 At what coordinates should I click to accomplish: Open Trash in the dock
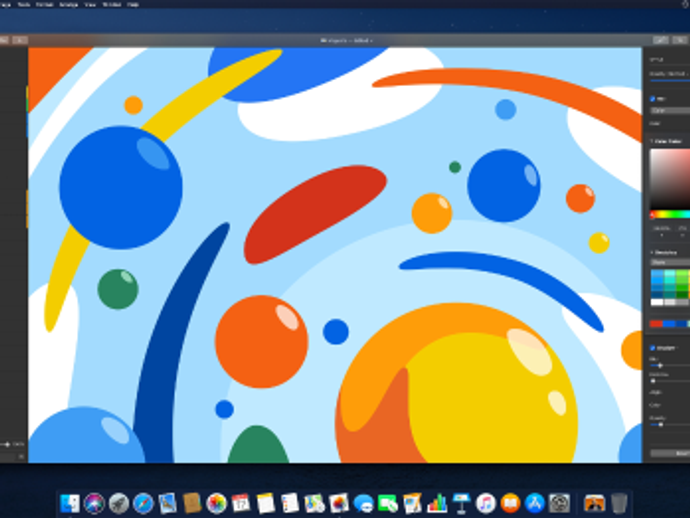pos(619,503)
